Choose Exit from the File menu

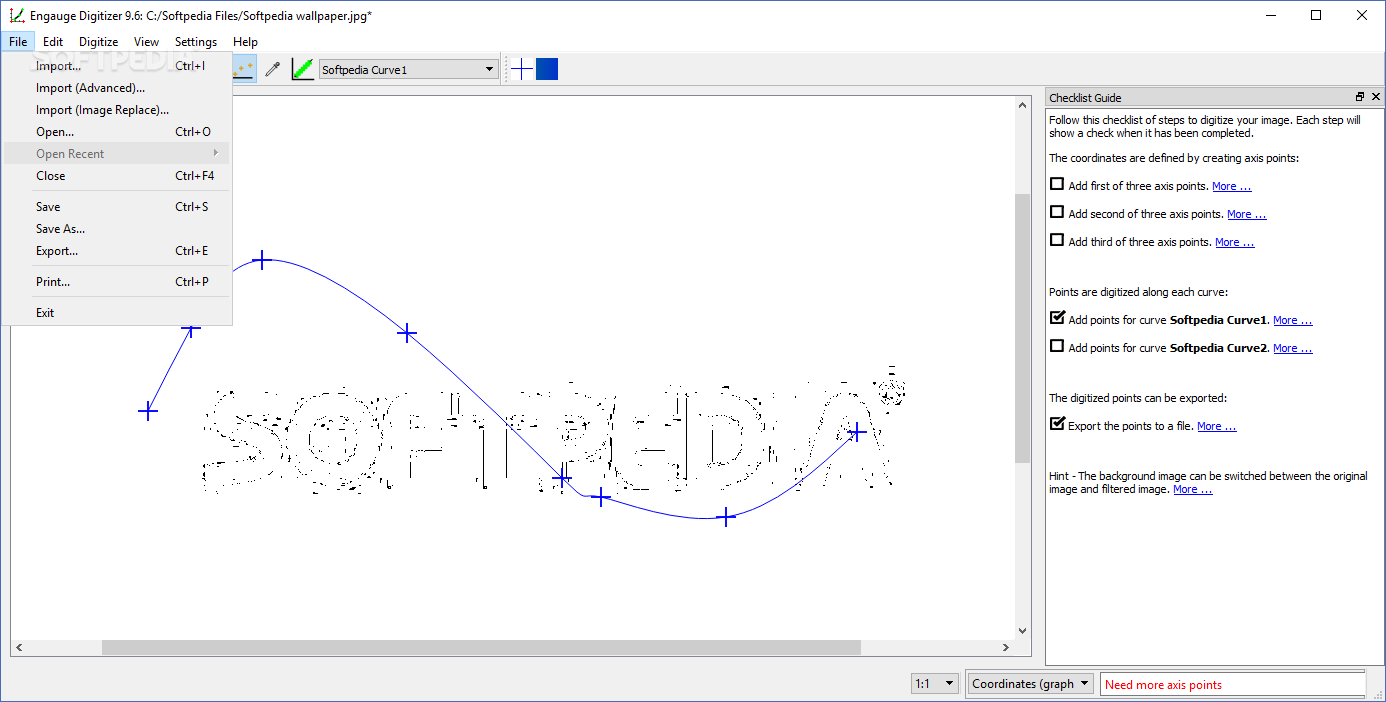click(117, 313)
